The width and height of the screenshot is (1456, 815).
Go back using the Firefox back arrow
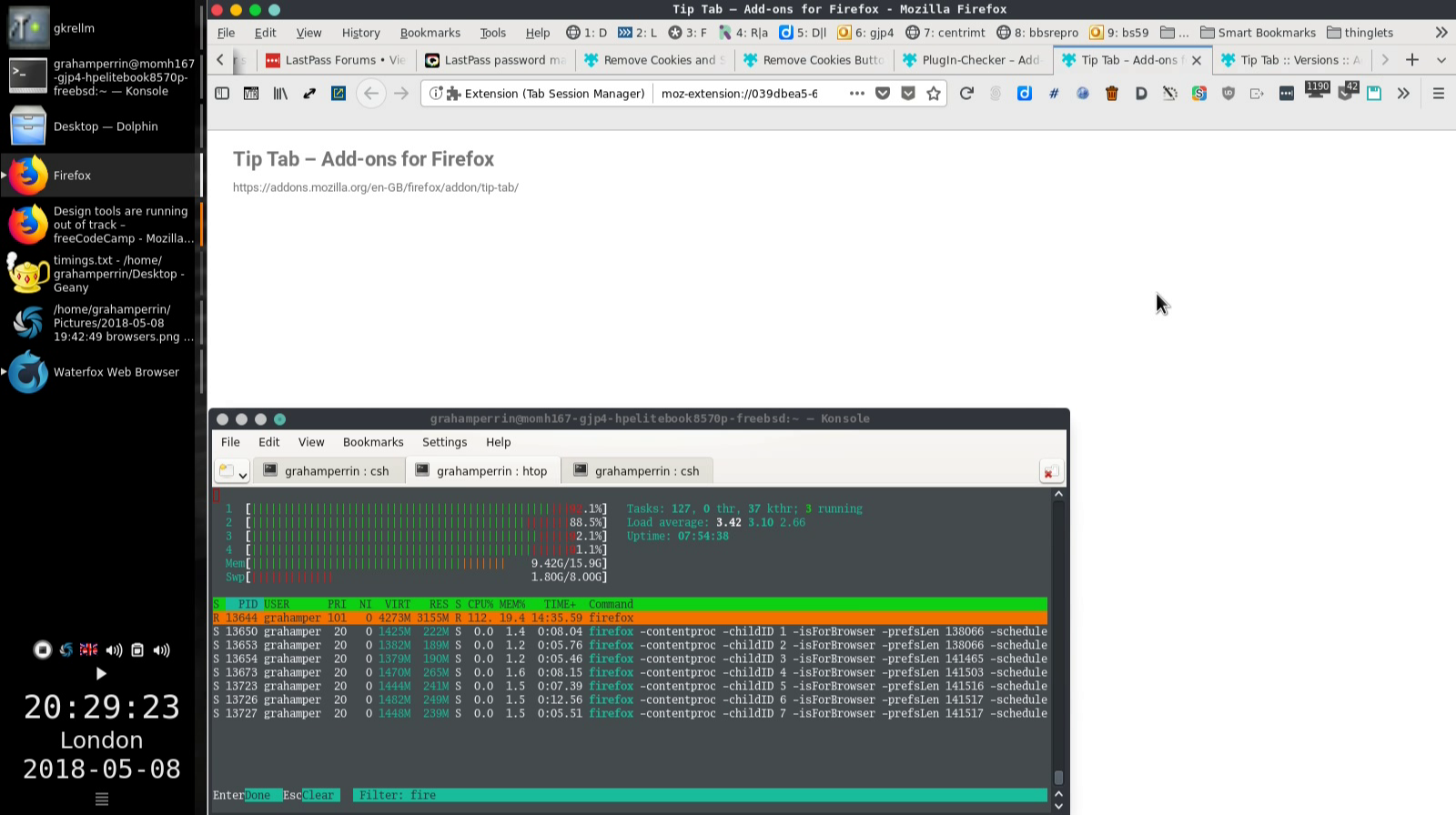coord(371,94)
